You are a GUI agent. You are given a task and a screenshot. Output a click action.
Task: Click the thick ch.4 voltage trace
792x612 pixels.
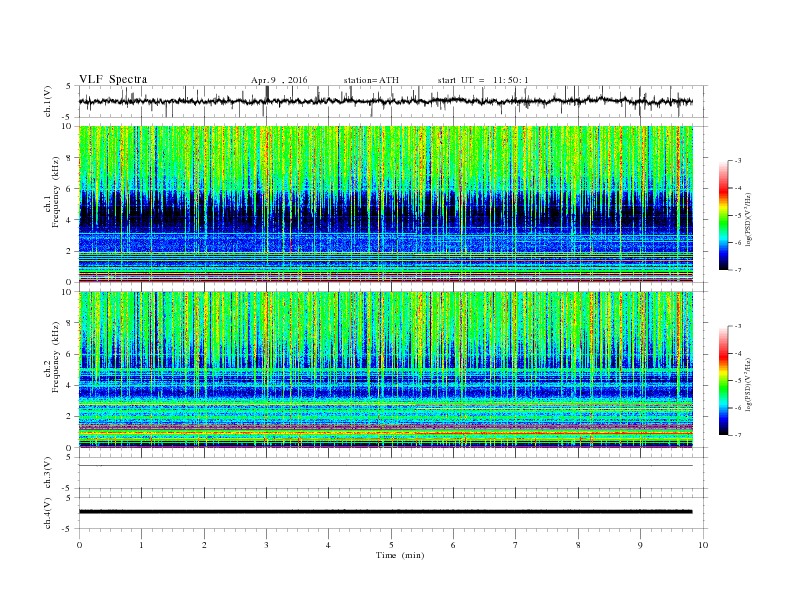point(385,512)
